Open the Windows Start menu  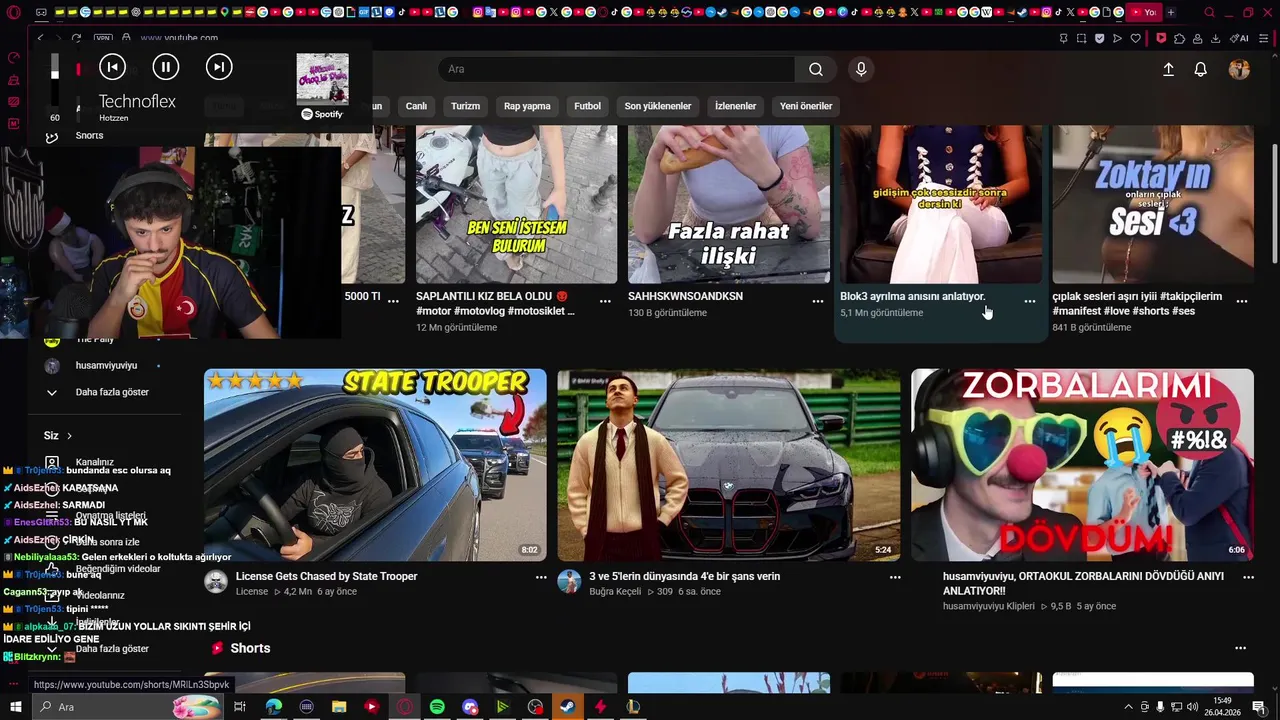pyautogui.click(x=15, y=707)
